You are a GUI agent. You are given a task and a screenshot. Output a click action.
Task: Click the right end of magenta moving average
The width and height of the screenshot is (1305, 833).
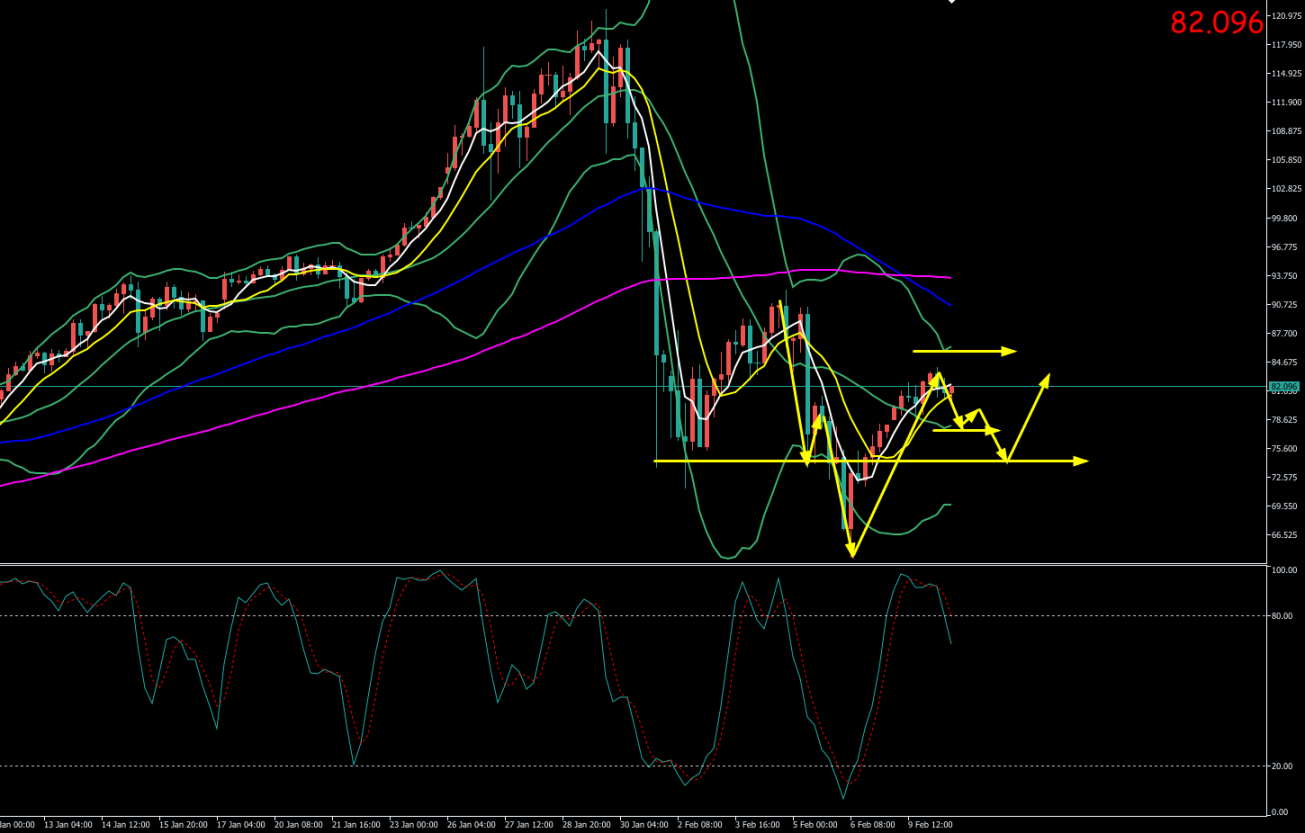tap(948, 277)
